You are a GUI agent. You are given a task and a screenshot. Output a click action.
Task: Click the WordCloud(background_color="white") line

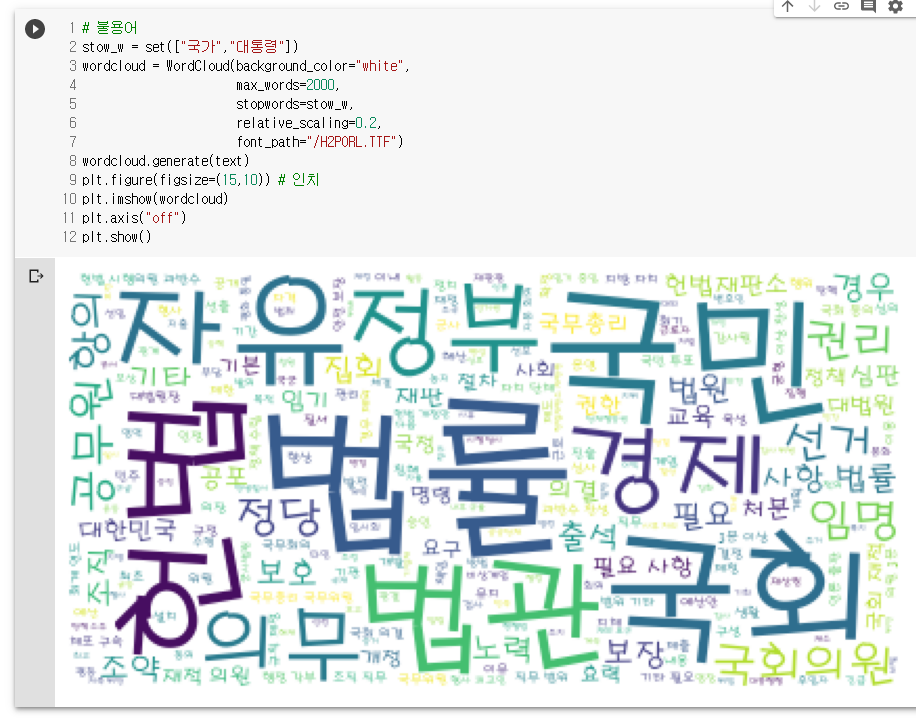tap(245, 66)
